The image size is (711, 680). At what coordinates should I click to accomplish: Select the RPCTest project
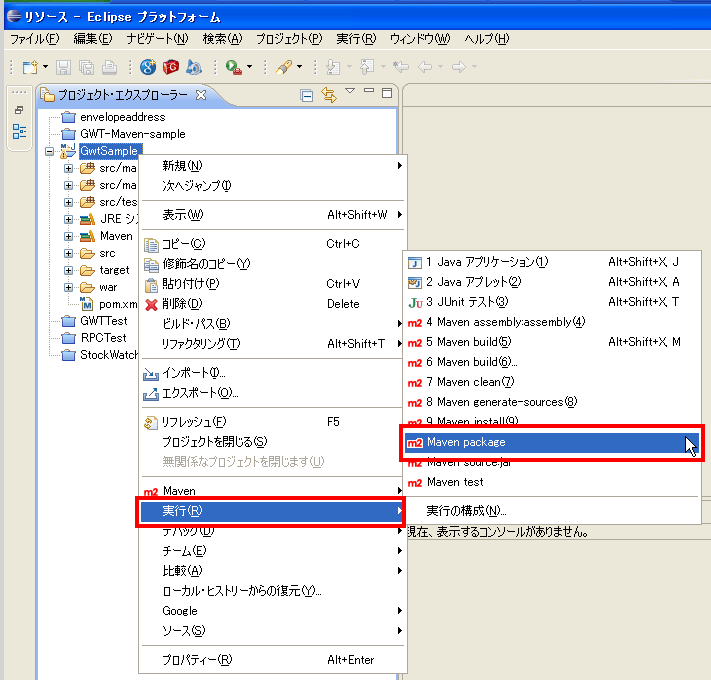point(103,338)
